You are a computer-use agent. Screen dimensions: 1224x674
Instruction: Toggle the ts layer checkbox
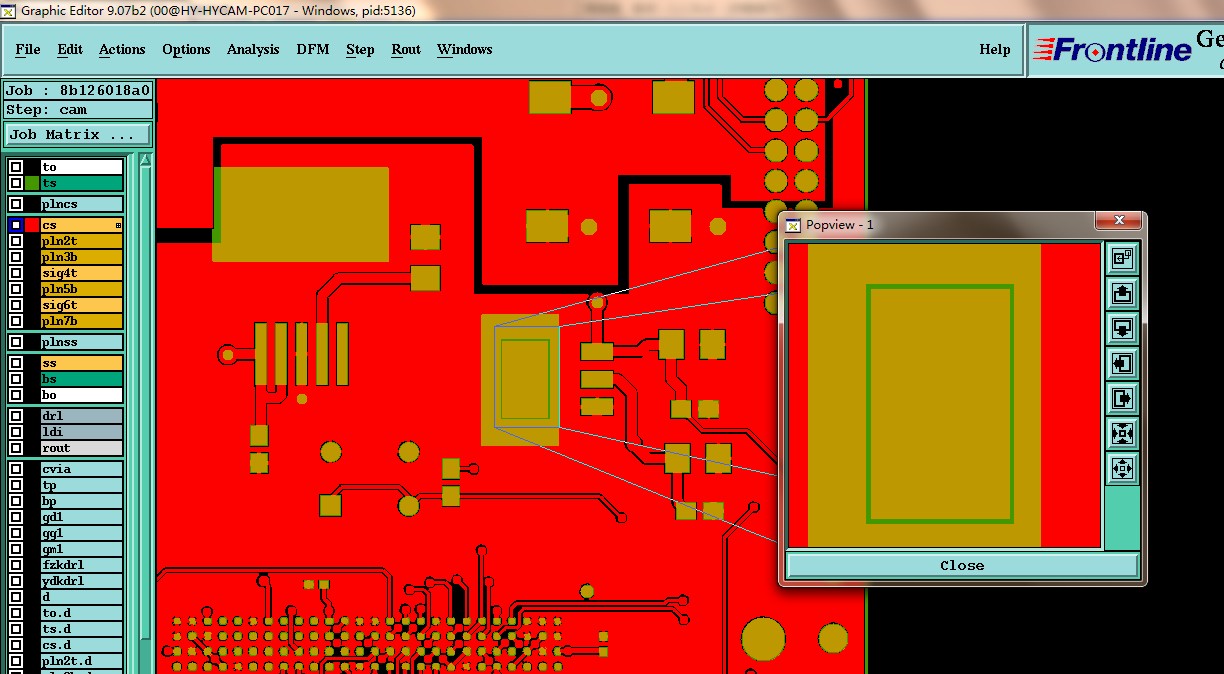pyautogui.click(x=16, y=183)
